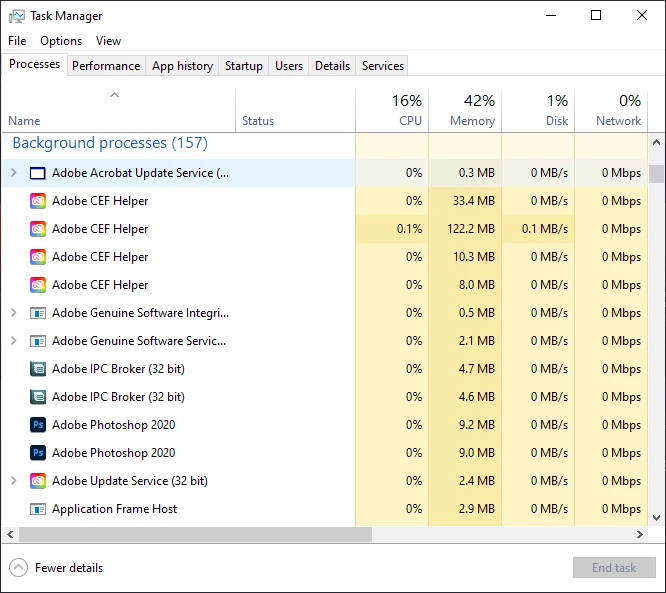The image size is (666, 593).
Task: Click the icon of the 33.4 MB Adobe CEF Helper
Action: click(x=38, y=201)
